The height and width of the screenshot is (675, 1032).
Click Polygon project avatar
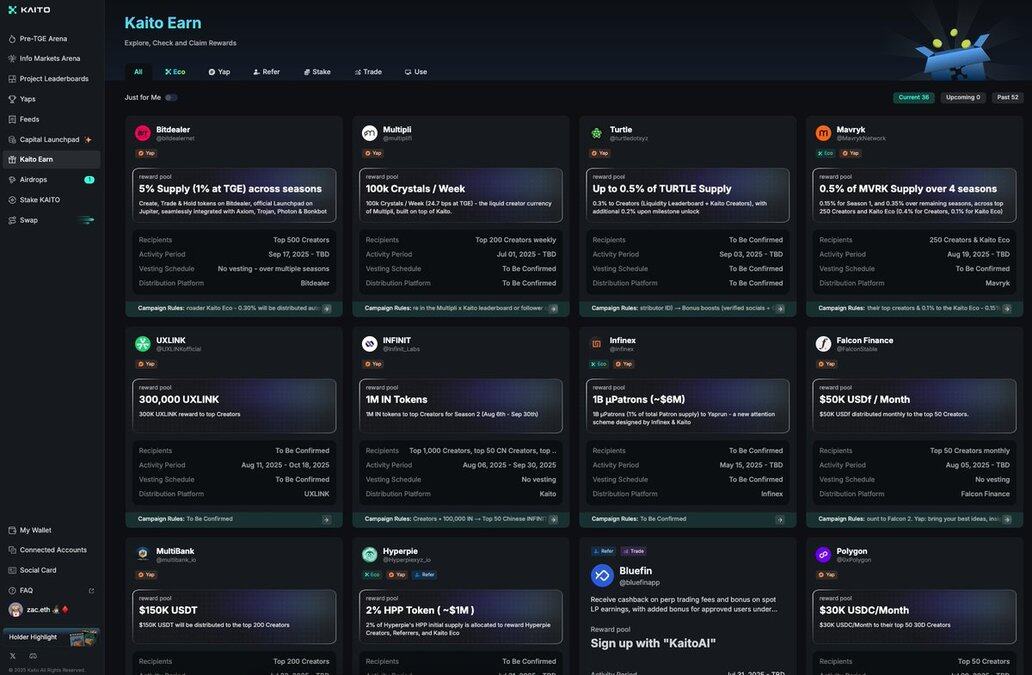pyautogui.click(x=823, y=555)
